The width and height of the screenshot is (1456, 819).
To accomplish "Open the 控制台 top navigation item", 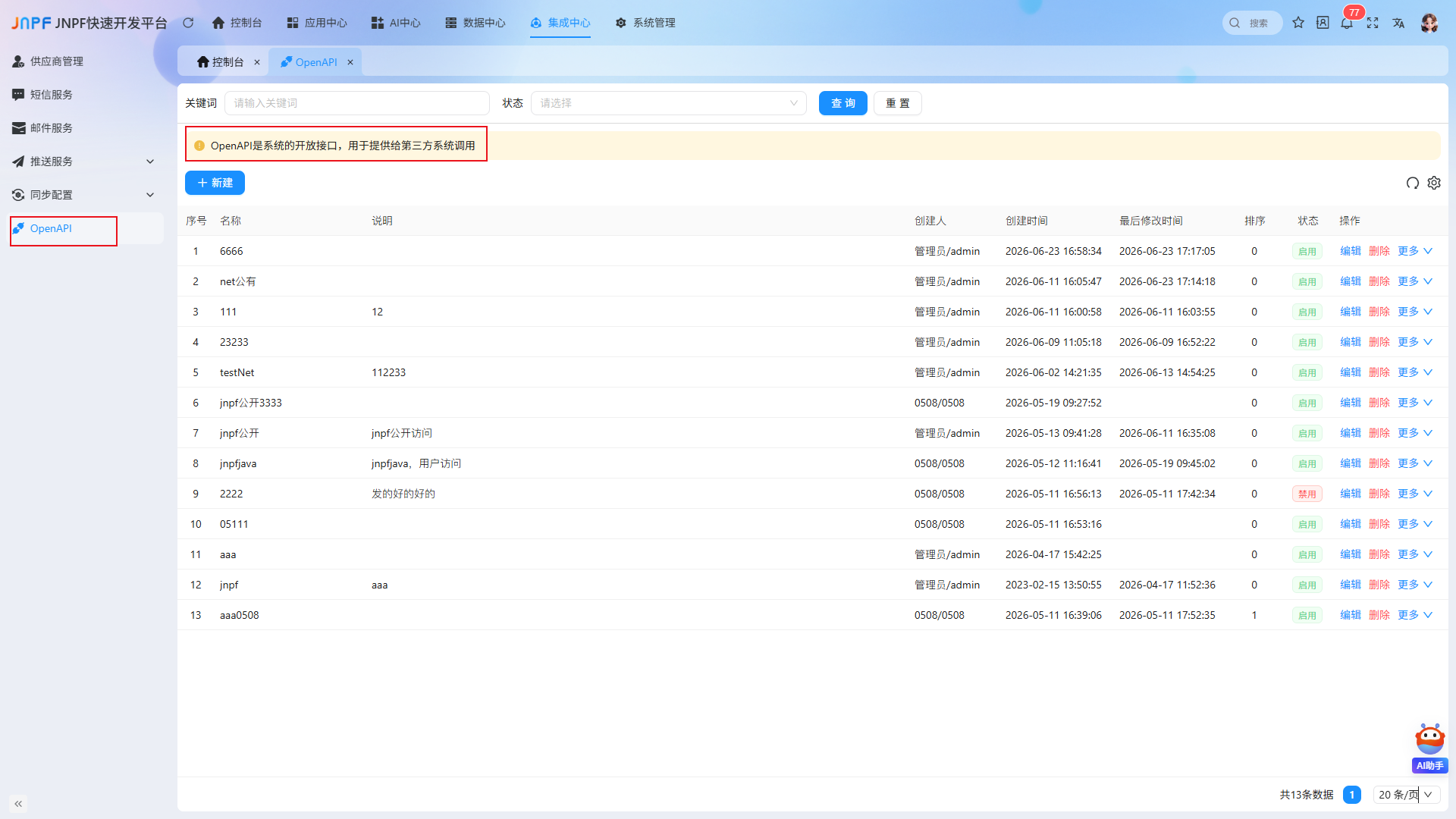I will [237, 23].
